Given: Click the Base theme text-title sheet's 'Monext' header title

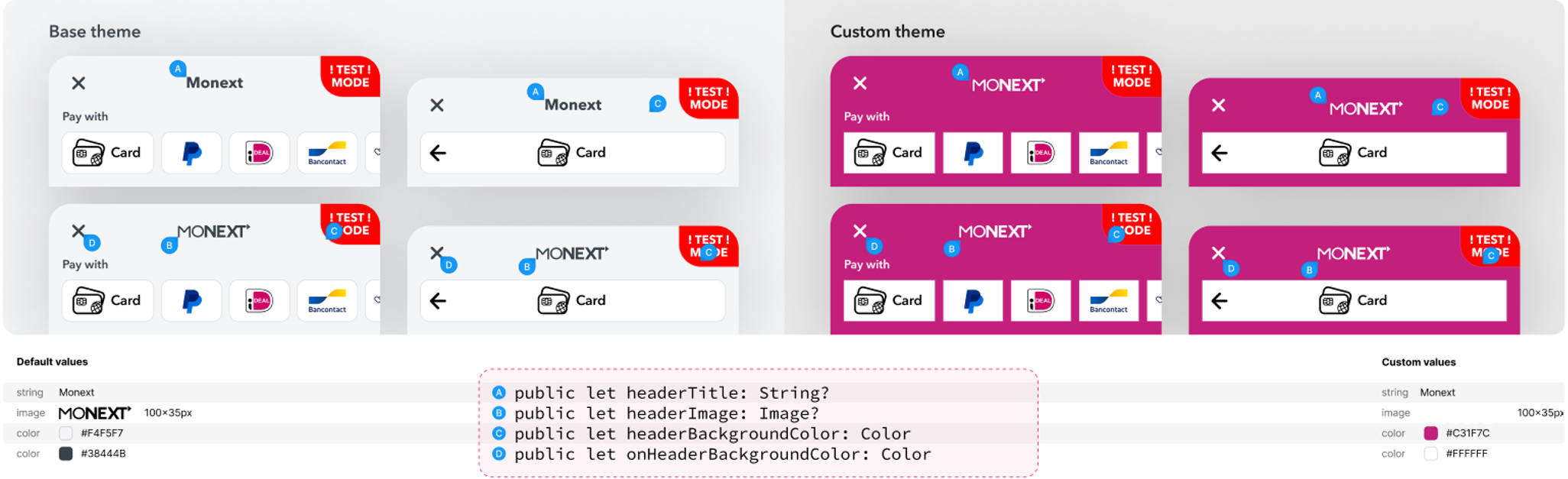Looking at the screenshot, I should click(215, 83).
